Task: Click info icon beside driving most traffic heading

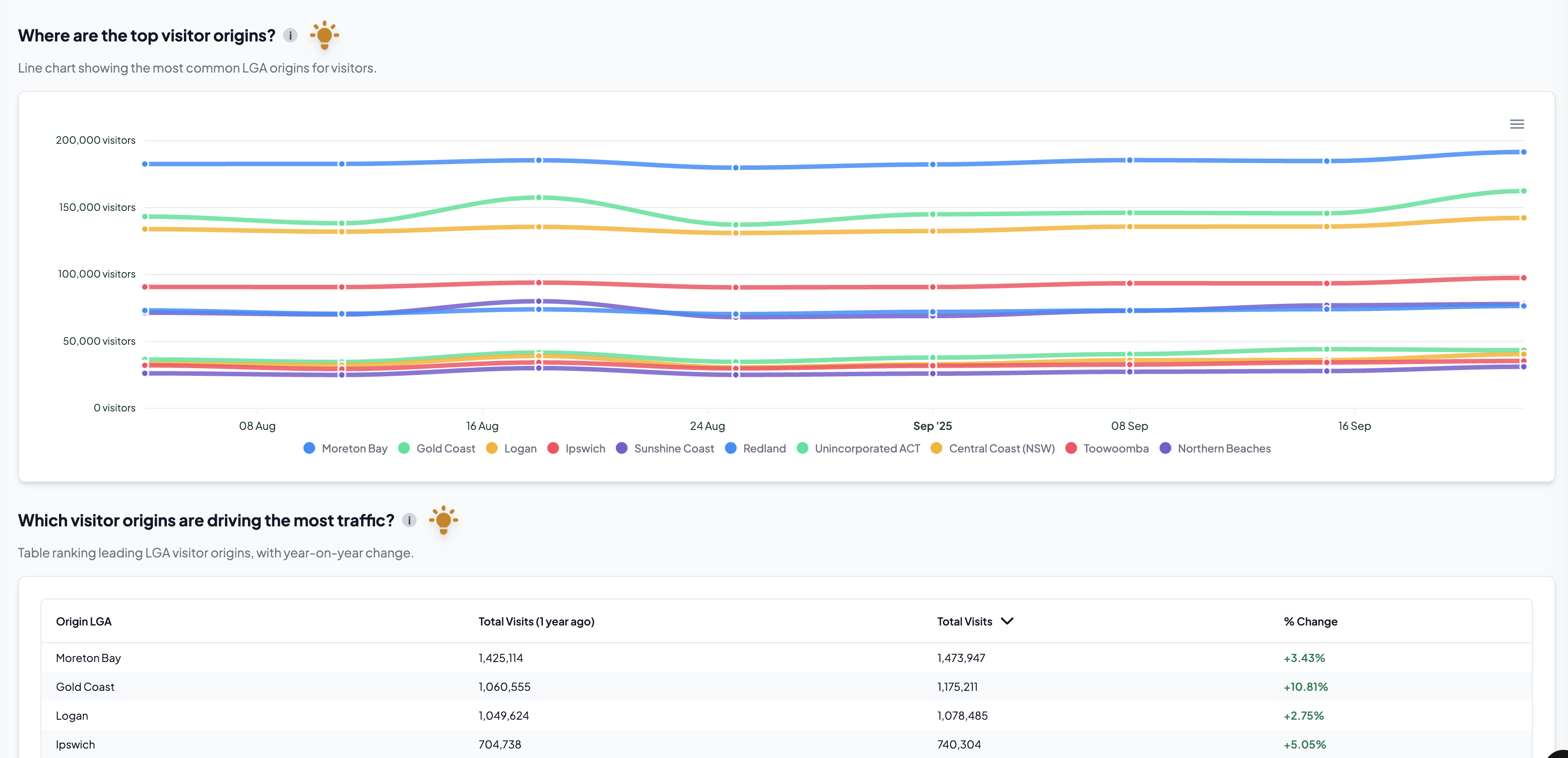Action: [x=409, y=520]
